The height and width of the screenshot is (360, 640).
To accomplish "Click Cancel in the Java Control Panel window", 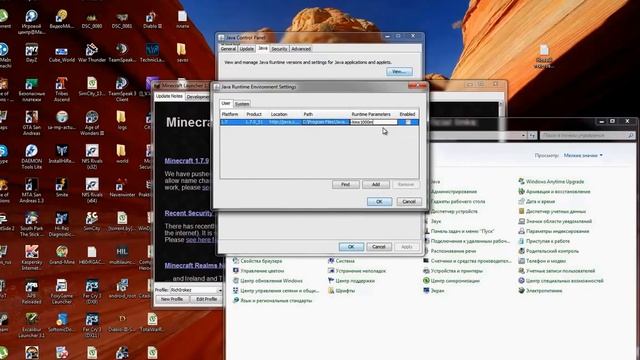I will (379, 247).
